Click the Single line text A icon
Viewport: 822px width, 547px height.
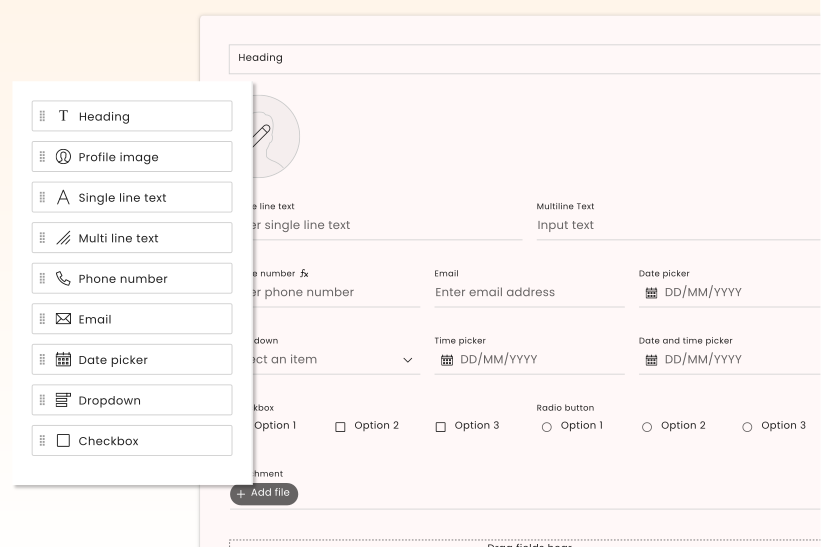[x=63, y=198]
